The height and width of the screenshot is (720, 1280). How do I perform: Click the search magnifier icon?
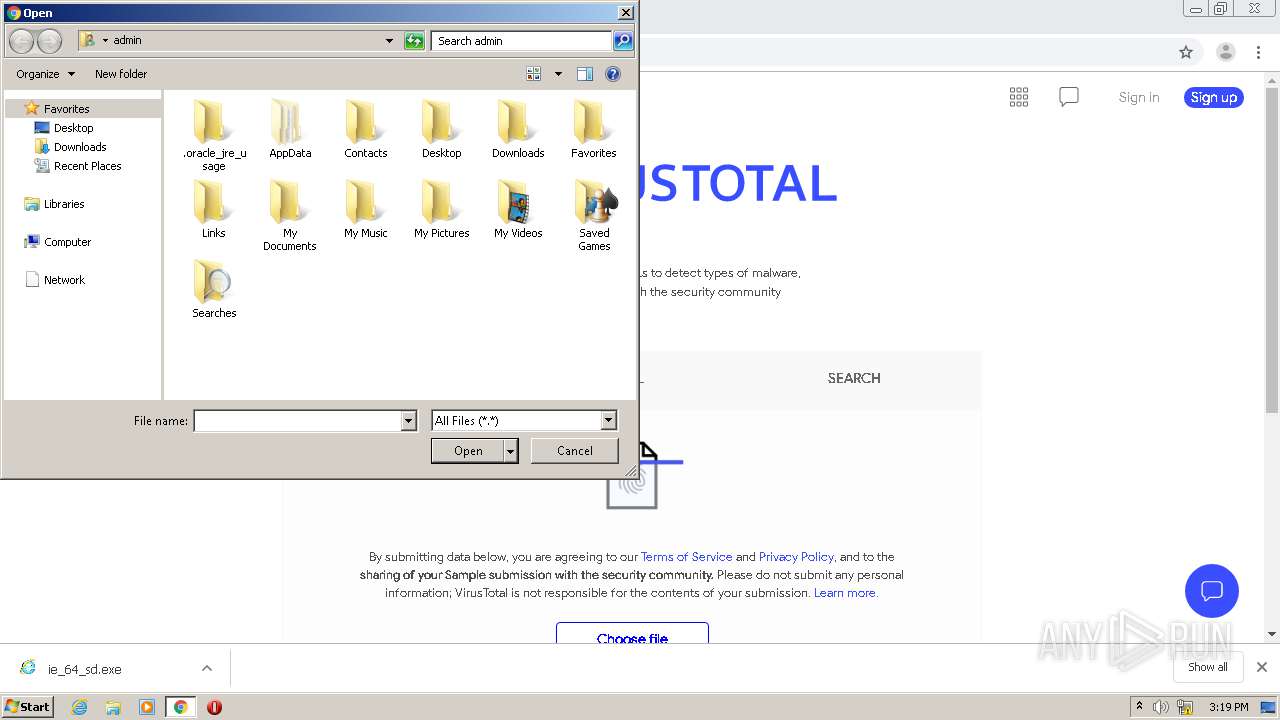click(623, 41)
